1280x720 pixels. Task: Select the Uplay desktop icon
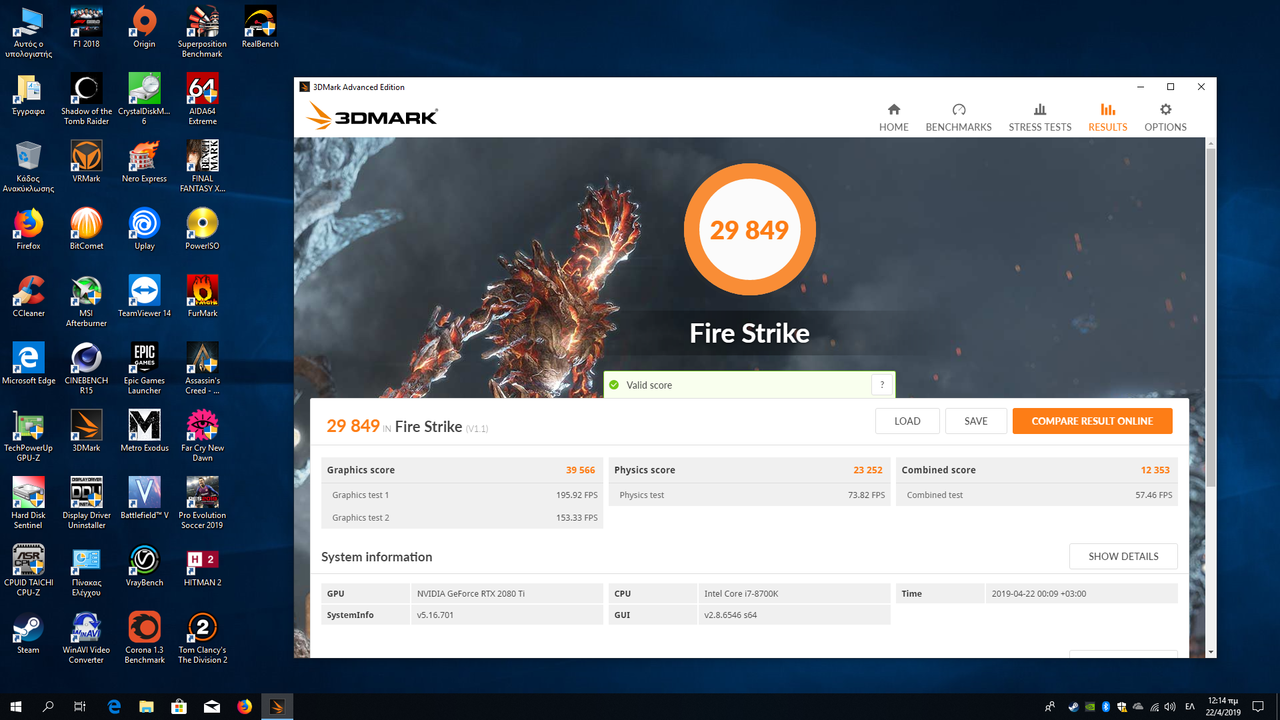(144, 229)
